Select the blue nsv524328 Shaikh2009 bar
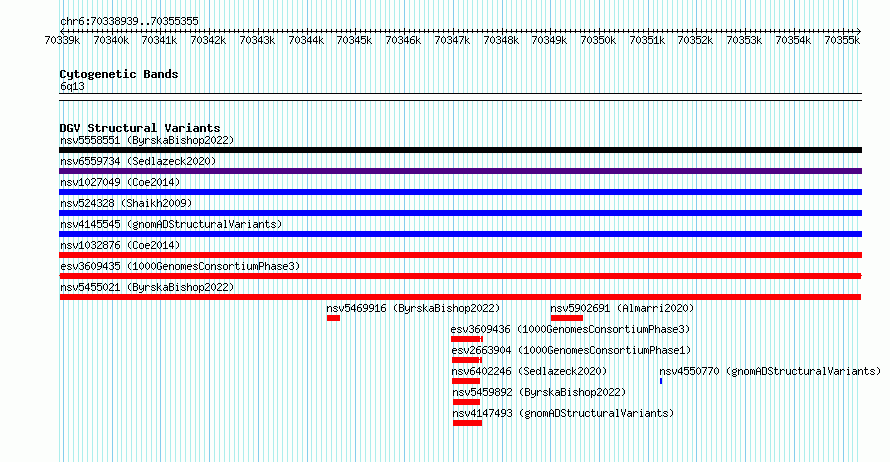 click(x=460, y=213)
